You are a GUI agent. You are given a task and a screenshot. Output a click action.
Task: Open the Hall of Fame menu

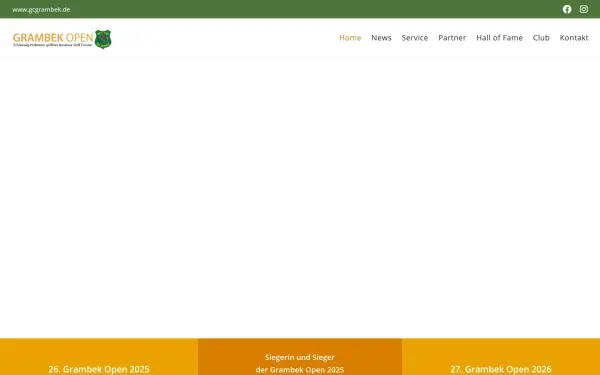(499, 38)
